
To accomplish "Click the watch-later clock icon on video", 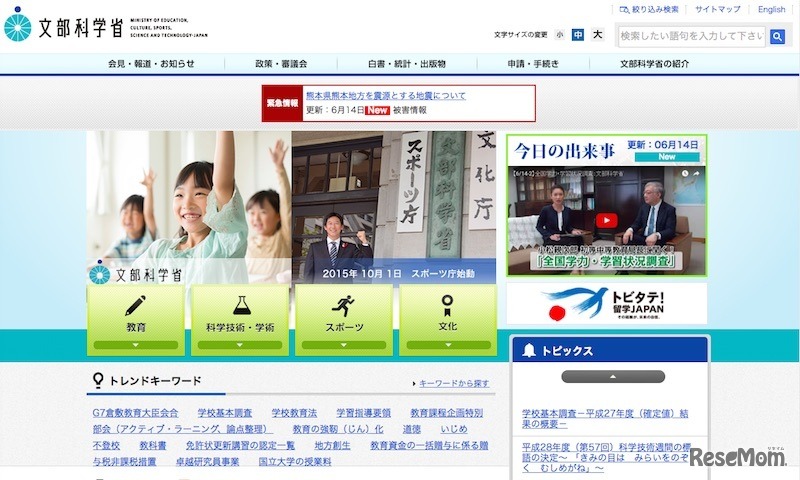I will click(x=685, y=173).
